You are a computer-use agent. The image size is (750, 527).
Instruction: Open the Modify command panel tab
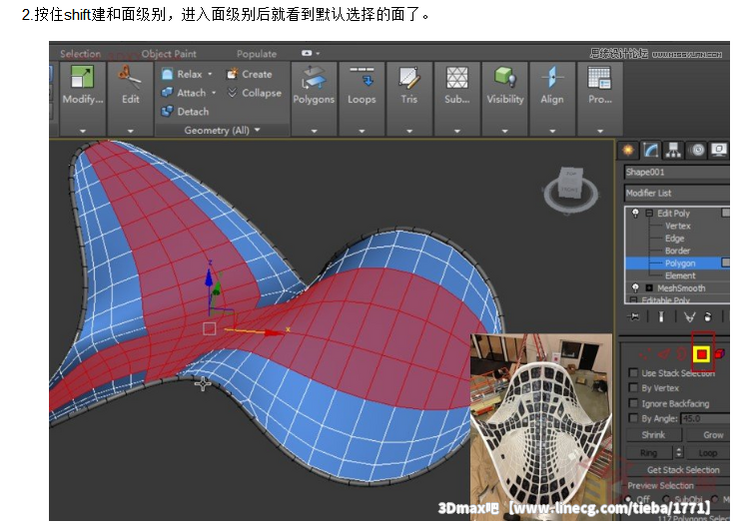[651, 150]
